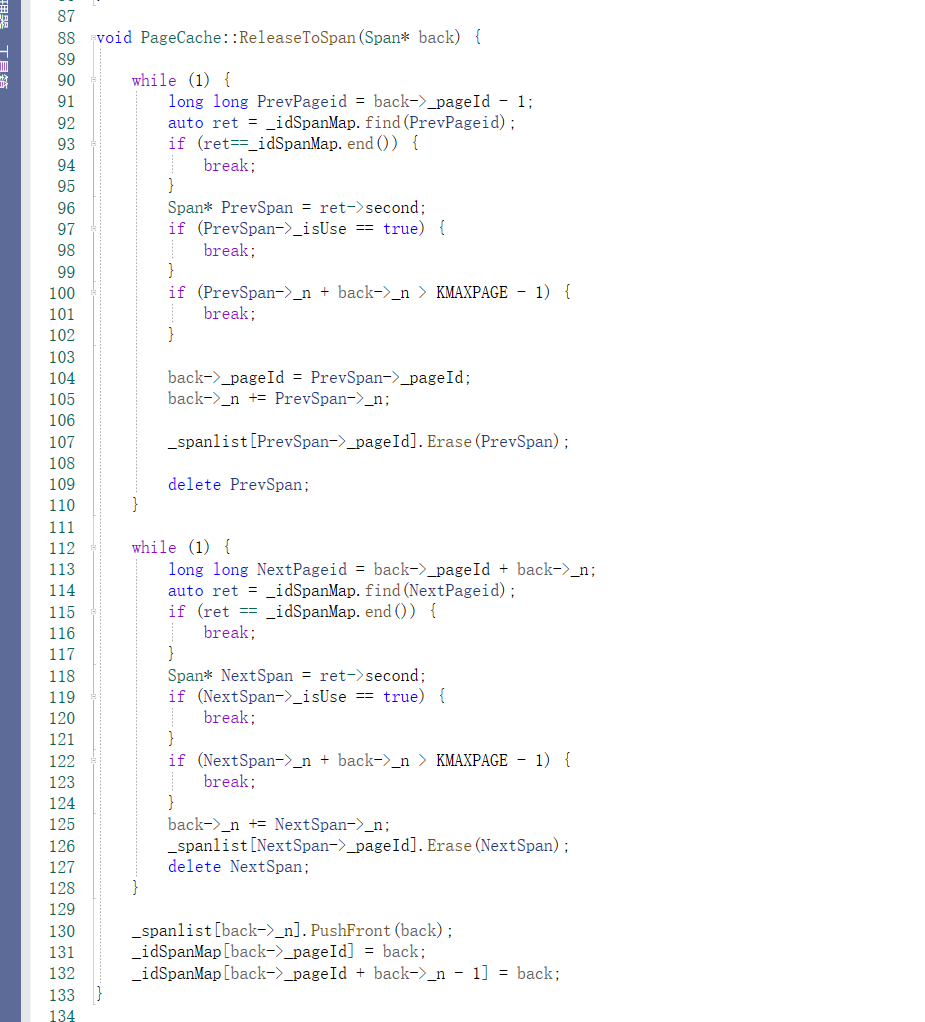This screenshot has width=925, height=1022.
Task: Click 'PageCache' in the function signature
Action: pyautogui.click(x=181, y=38)
